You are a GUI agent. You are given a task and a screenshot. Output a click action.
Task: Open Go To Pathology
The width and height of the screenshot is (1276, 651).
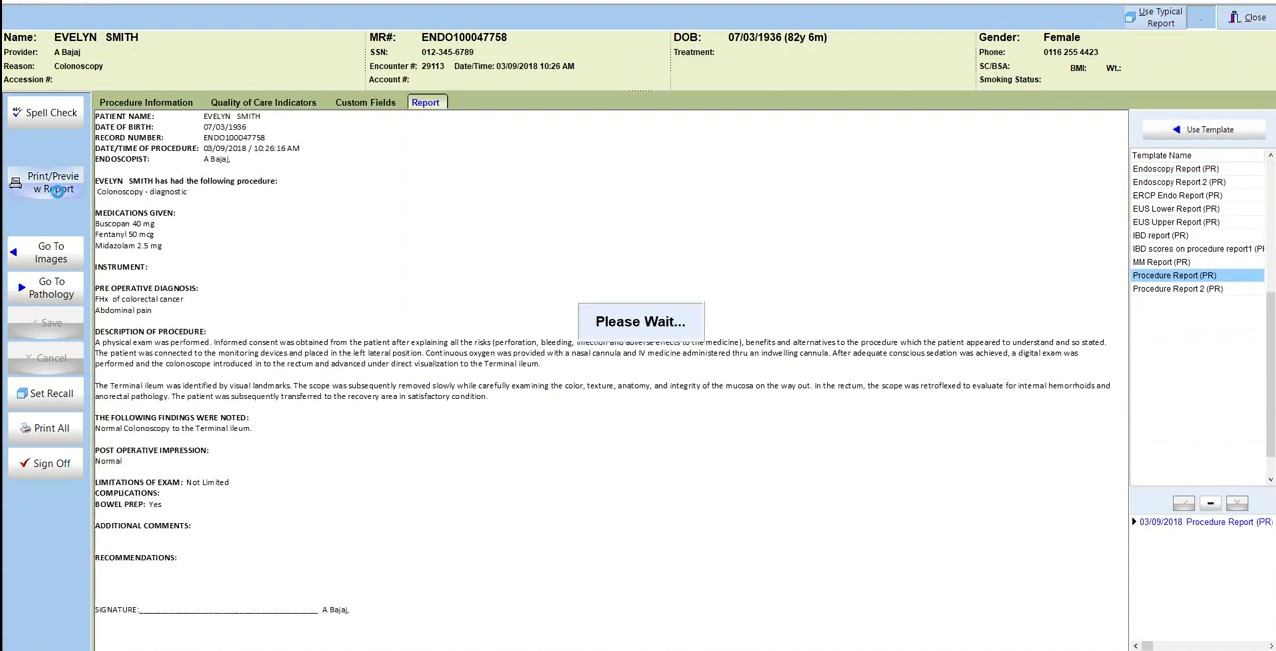(44, 287)
